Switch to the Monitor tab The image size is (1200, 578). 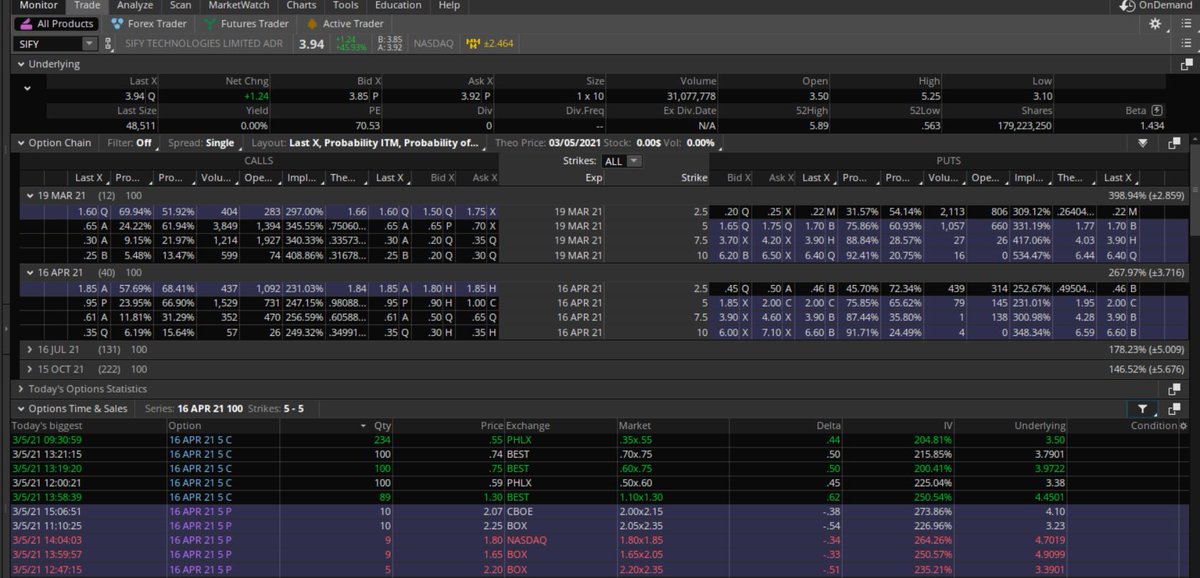click(x=39, y=5)
